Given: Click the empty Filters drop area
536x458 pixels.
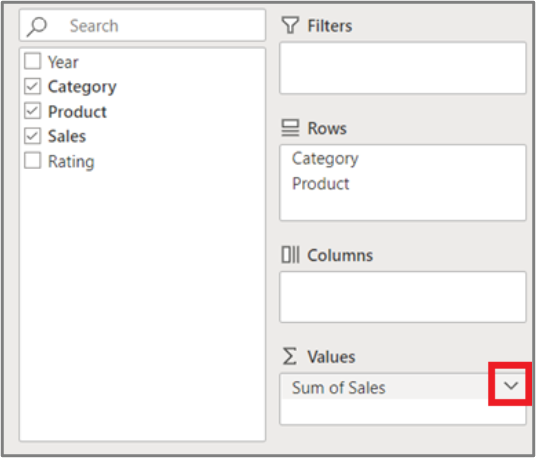Looking at the screenshot, I should (403, 68).
